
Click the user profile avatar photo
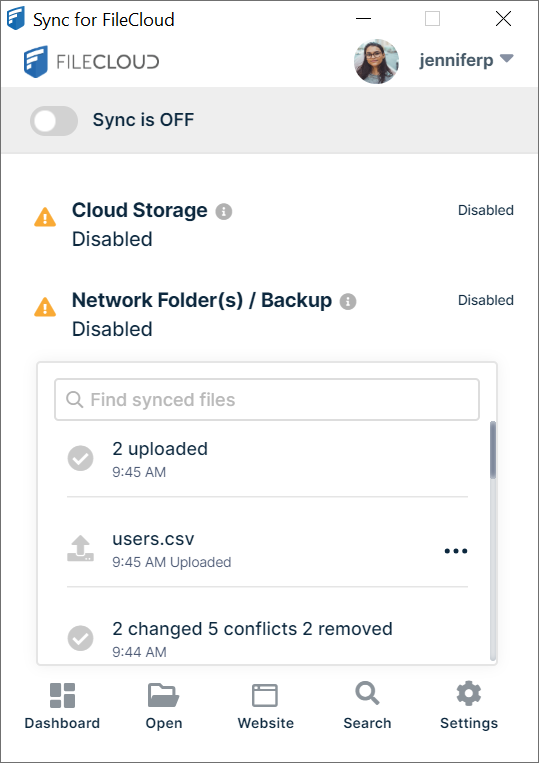pyautogui.click(x=376, y=61)
